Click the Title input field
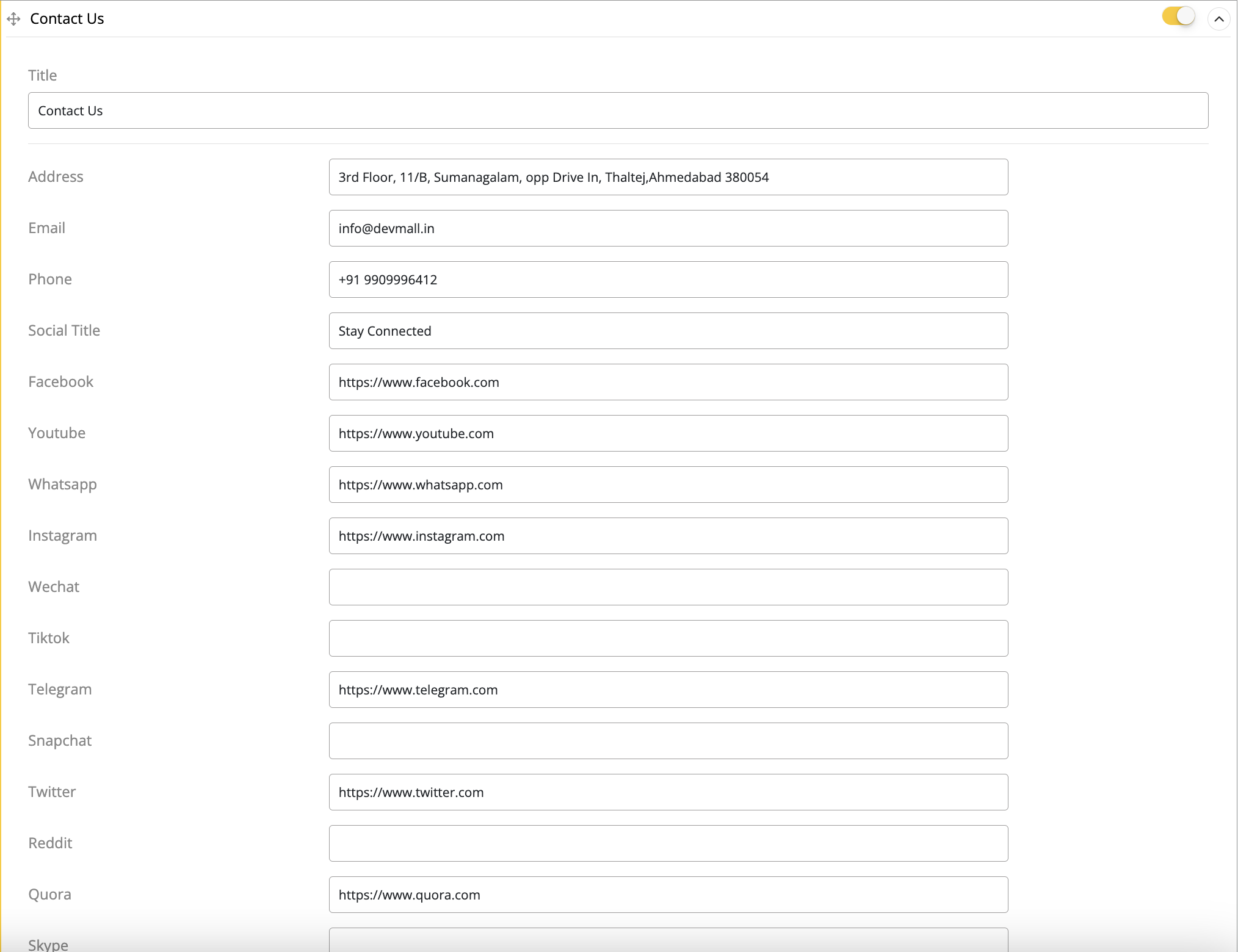1238x952 pixels. click(618, 110)
